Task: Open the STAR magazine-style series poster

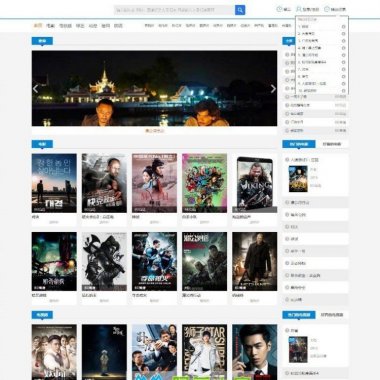Action: pyautogui.click(x=204, y=352)
